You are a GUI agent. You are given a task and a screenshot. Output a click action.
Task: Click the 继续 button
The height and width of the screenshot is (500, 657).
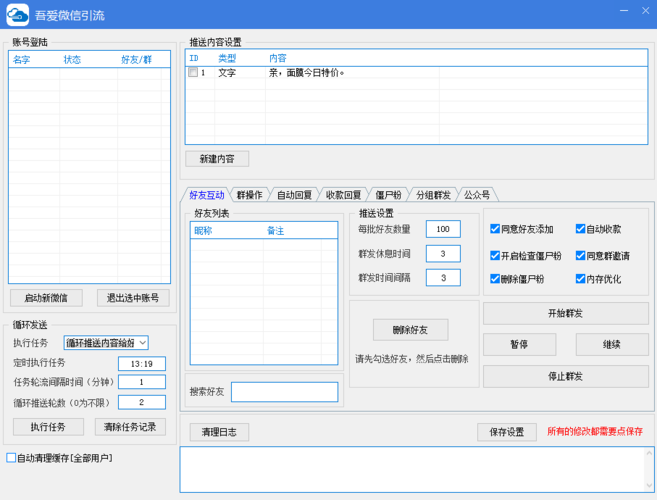click(612, 345)
